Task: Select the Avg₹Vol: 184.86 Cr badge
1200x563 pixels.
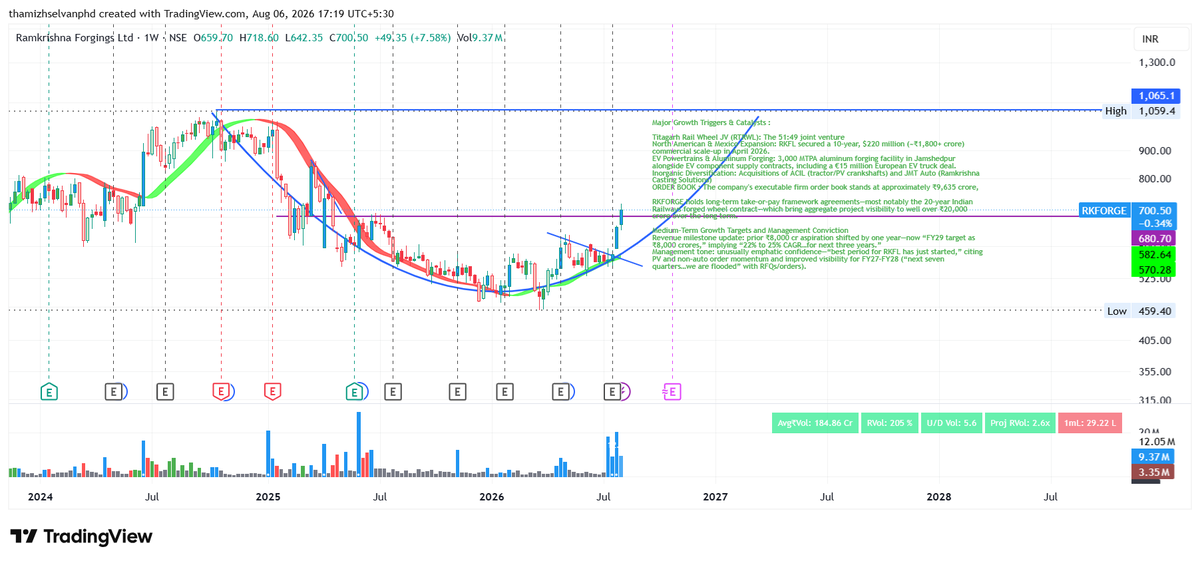Action: (814, 423)
